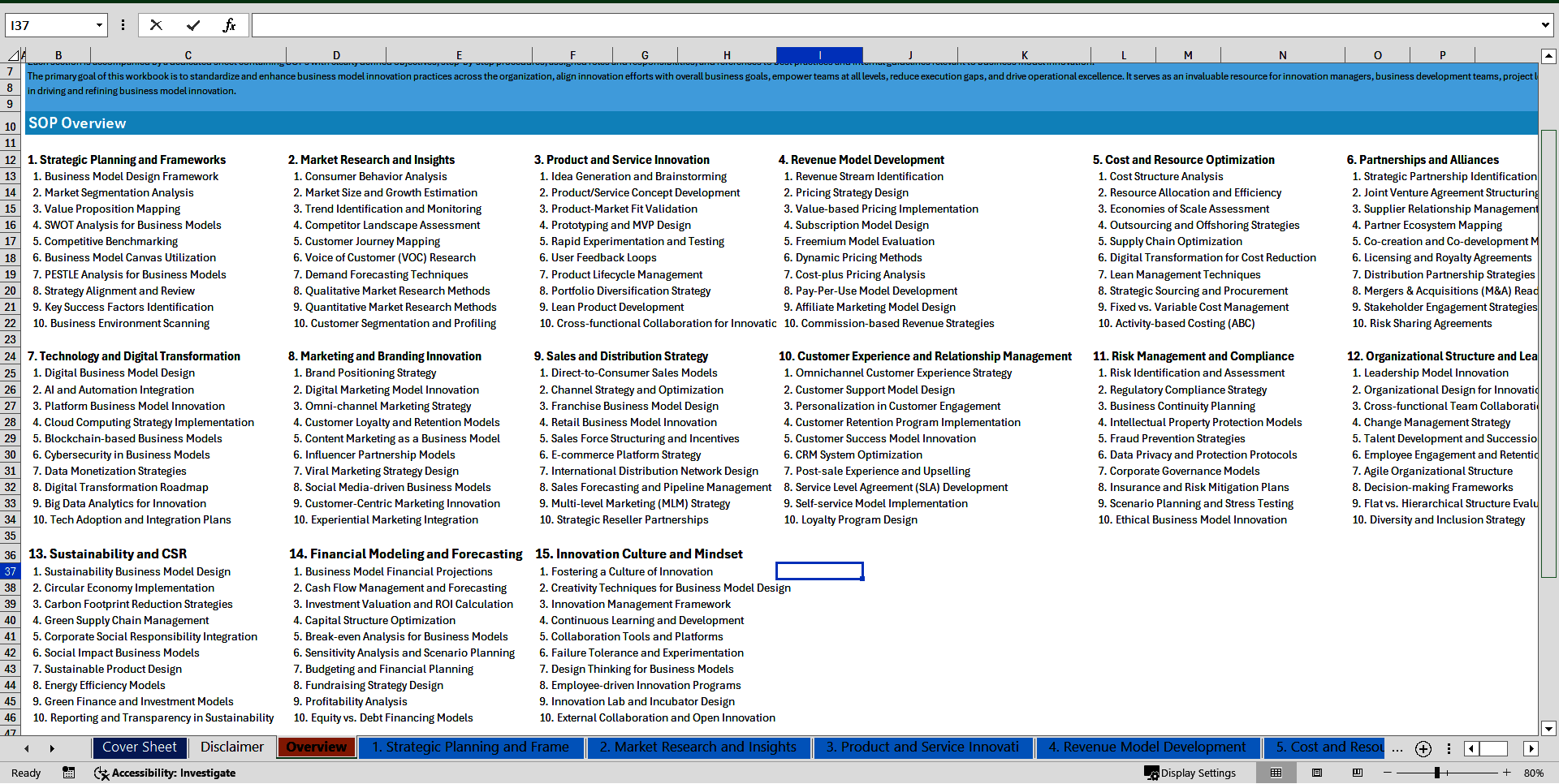Toggle Page Layout view in the status bar

point(1317,773)
